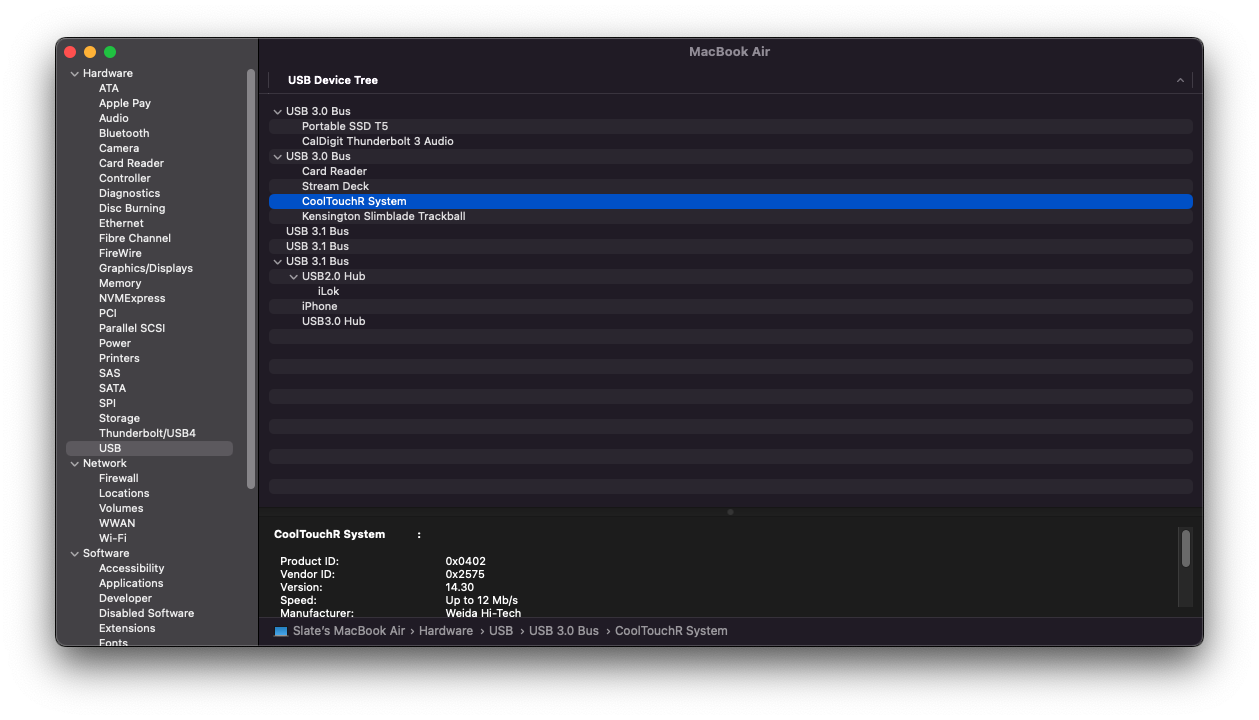Click the laptop icon in path bar
This screenshot has width=1259, height=720.
click(281, 631)
